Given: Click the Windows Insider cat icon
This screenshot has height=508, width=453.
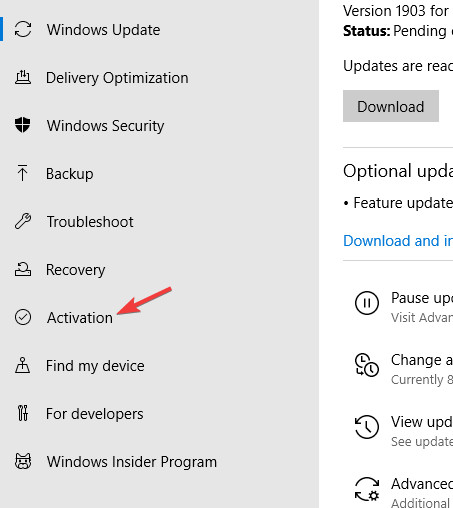Looking at the screenshot, I should (x=23, y=461).
